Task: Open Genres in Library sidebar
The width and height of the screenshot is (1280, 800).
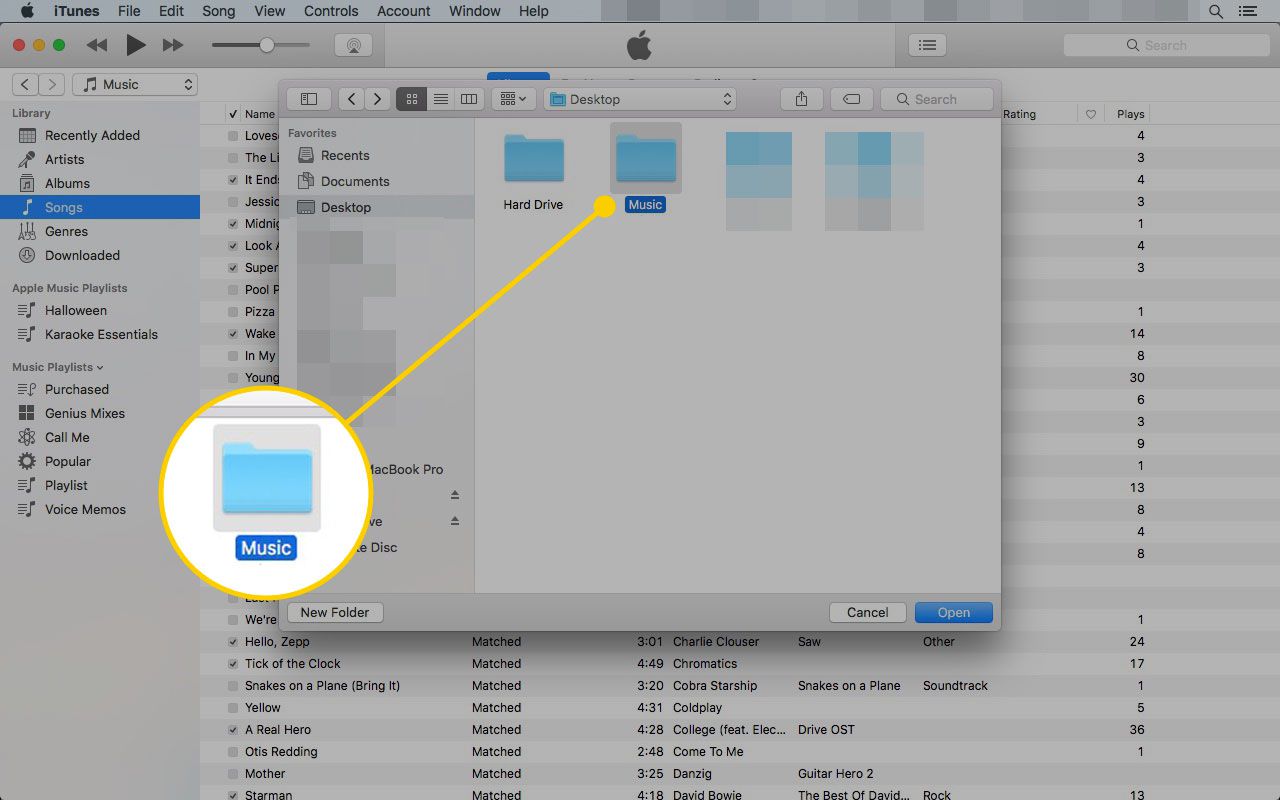Action: (66, 231)
